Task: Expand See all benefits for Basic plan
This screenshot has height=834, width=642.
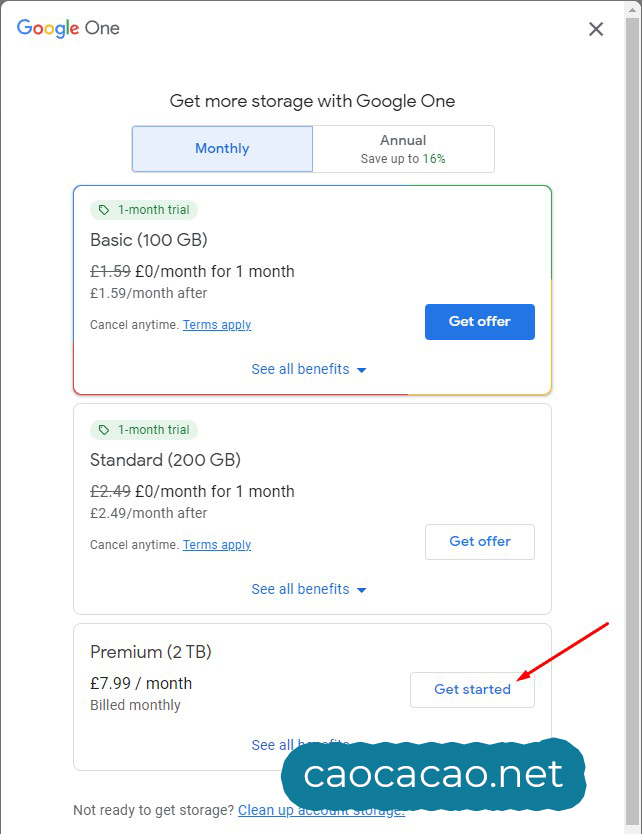Action: pyautogui.click(x=309, y=369)
